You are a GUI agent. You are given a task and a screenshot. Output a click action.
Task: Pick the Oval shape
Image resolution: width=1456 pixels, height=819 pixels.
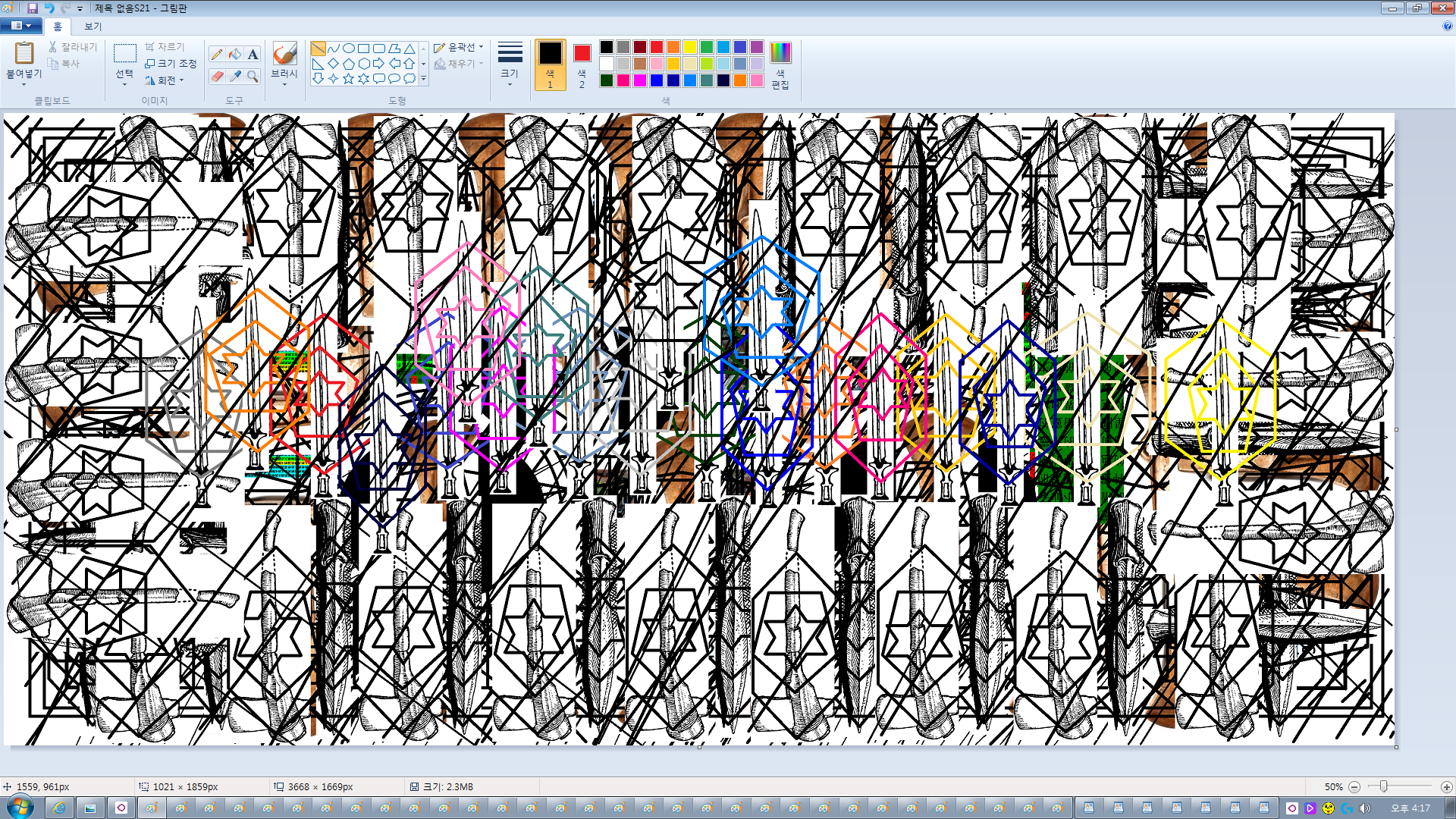pyautogui.click(x=349, y=49)
